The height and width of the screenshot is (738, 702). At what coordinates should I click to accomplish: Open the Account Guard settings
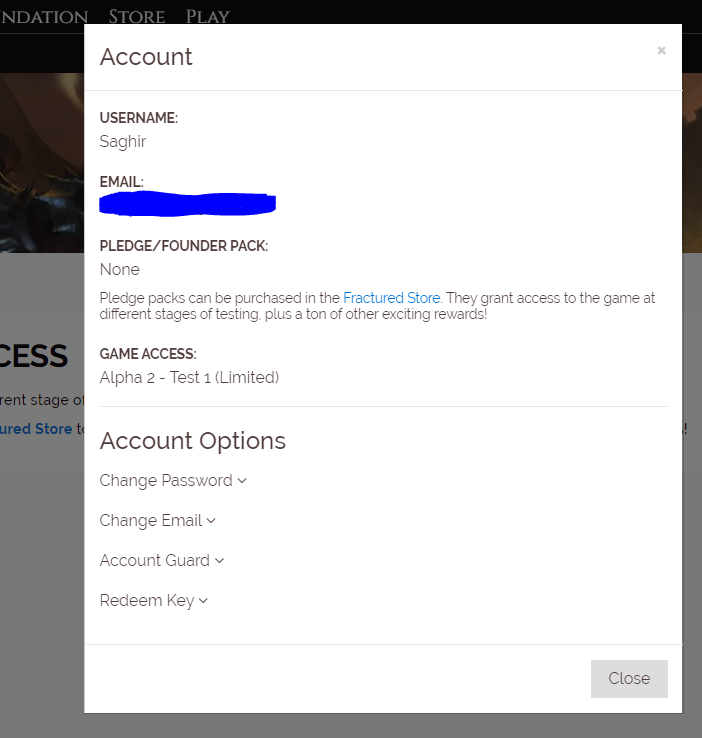[x=155, y=561]
